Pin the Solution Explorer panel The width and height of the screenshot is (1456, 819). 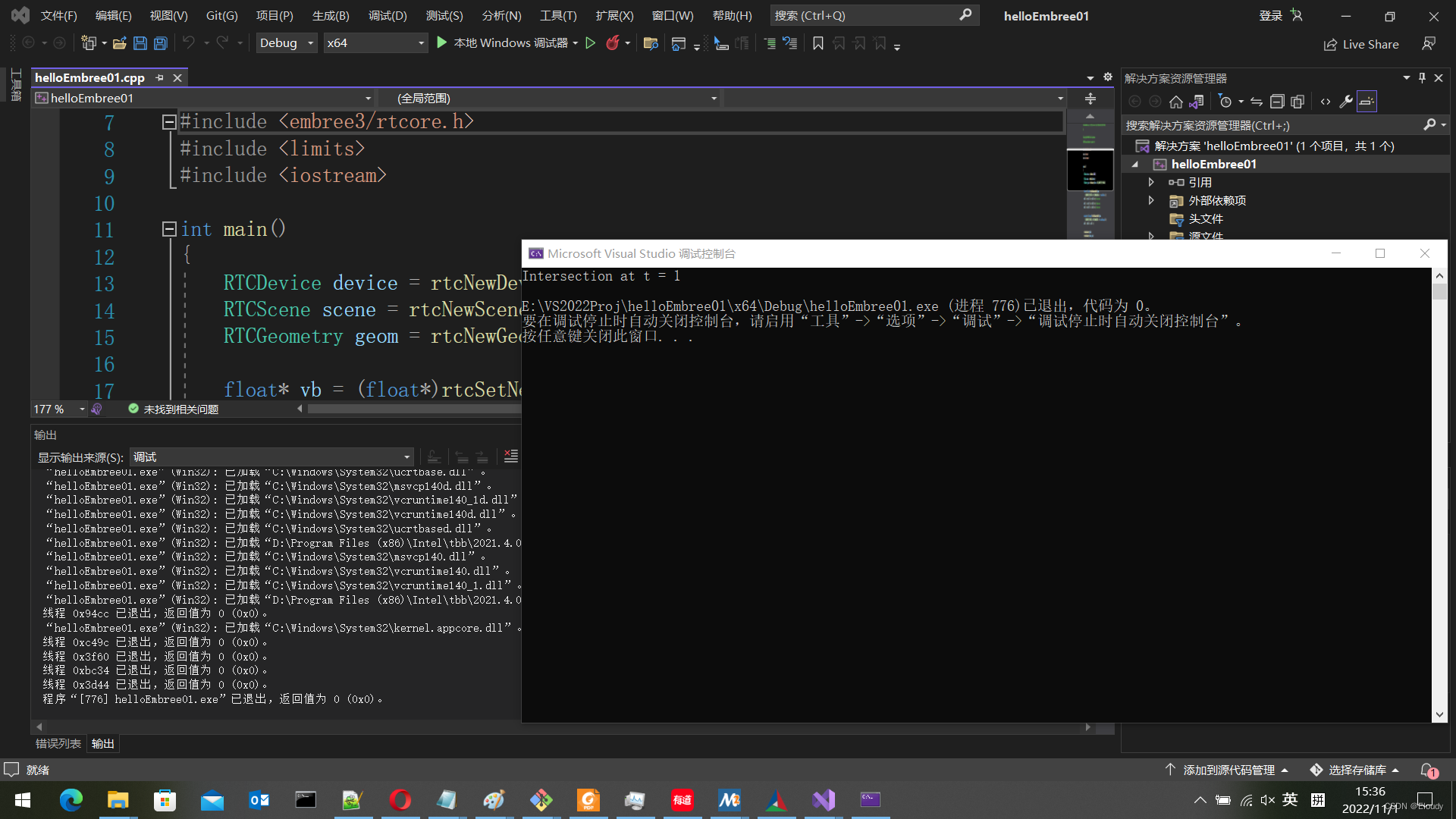1422,78
